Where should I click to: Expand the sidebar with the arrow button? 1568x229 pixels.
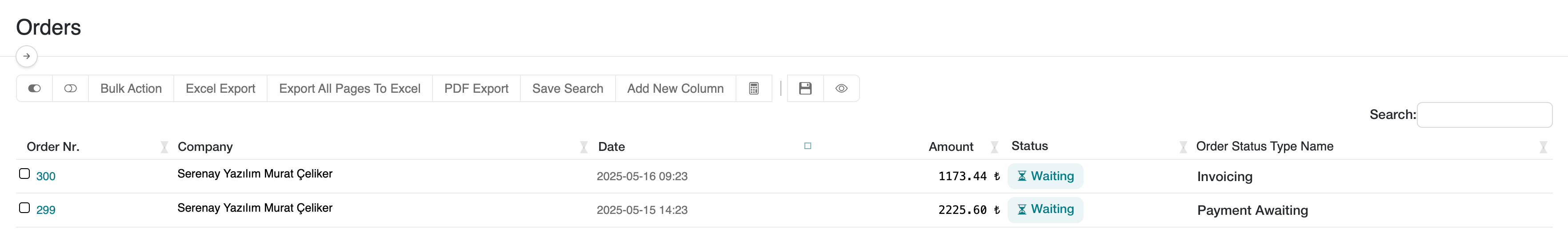(27, 56)
